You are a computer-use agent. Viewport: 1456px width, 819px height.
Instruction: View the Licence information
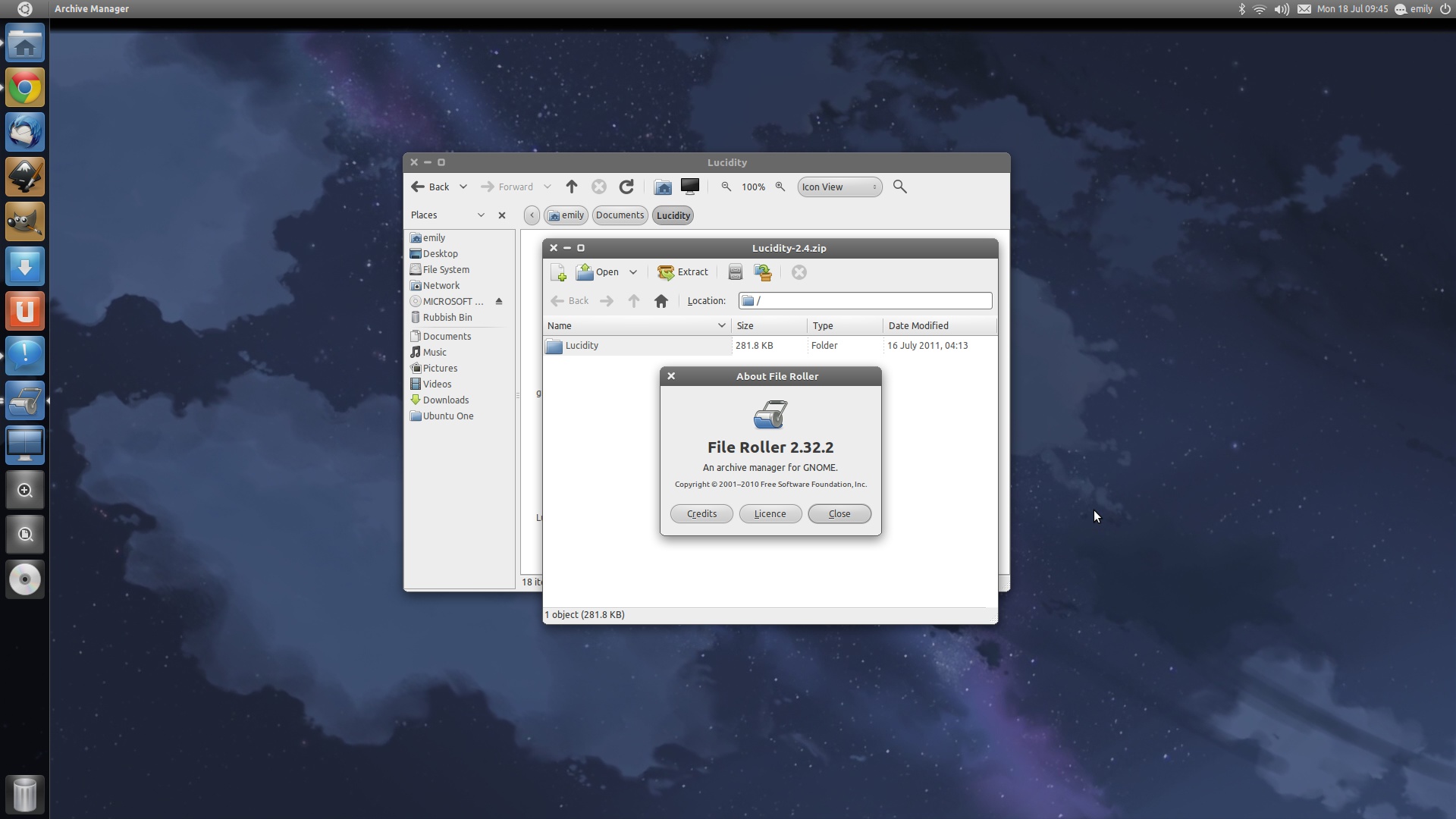coord(770,514)
